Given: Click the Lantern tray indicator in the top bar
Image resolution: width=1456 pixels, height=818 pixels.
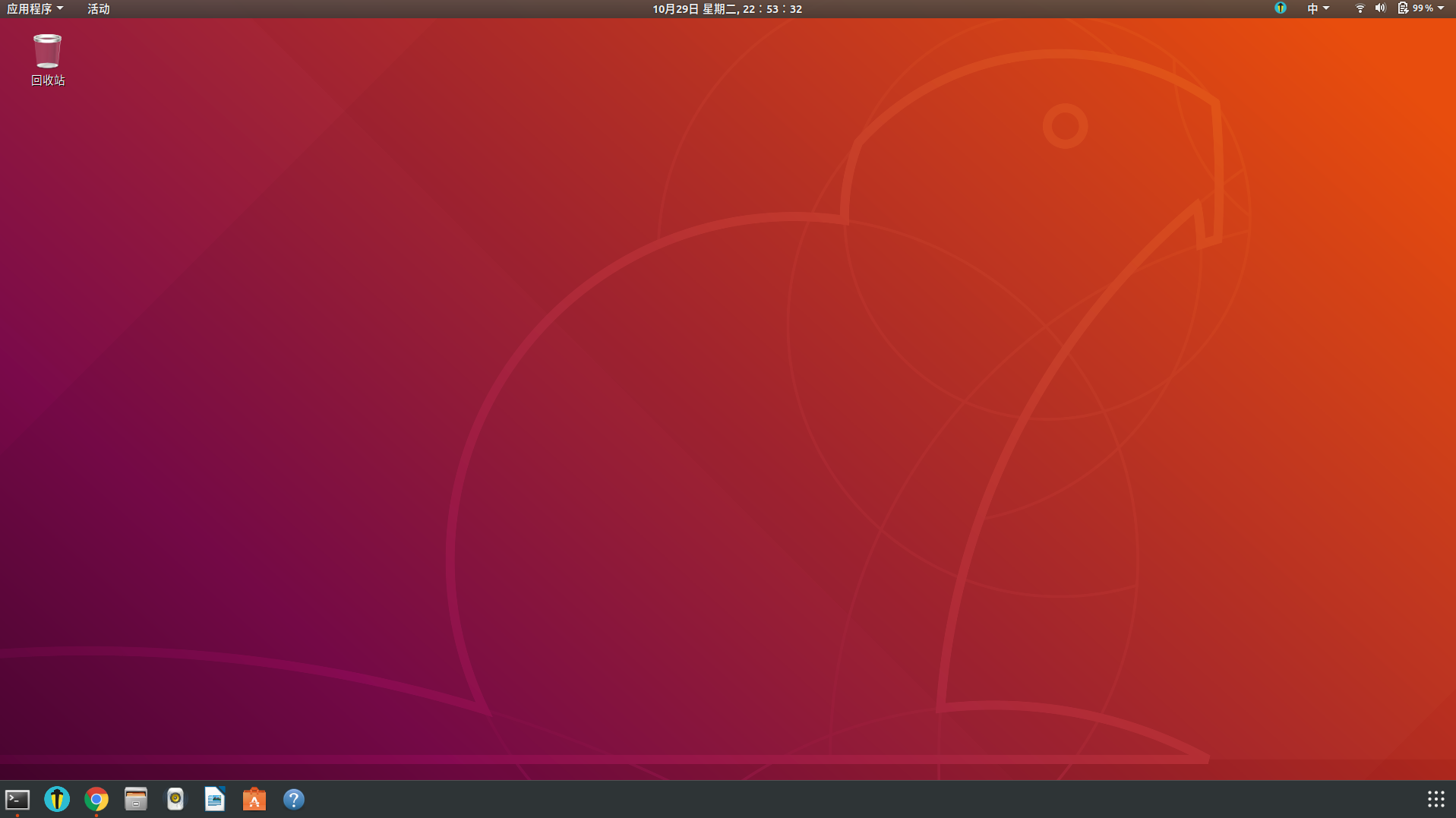Looking at the screenshot, I should click(1281, 8).
